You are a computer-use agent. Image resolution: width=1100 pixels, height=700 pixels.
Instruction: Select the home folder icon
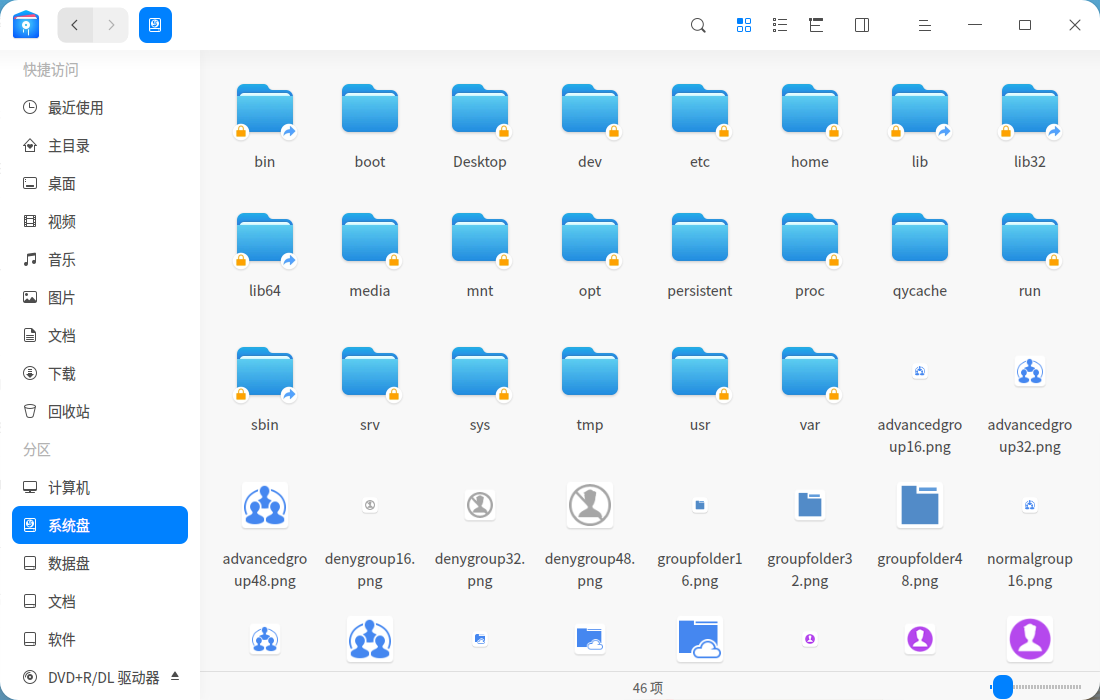810,111
